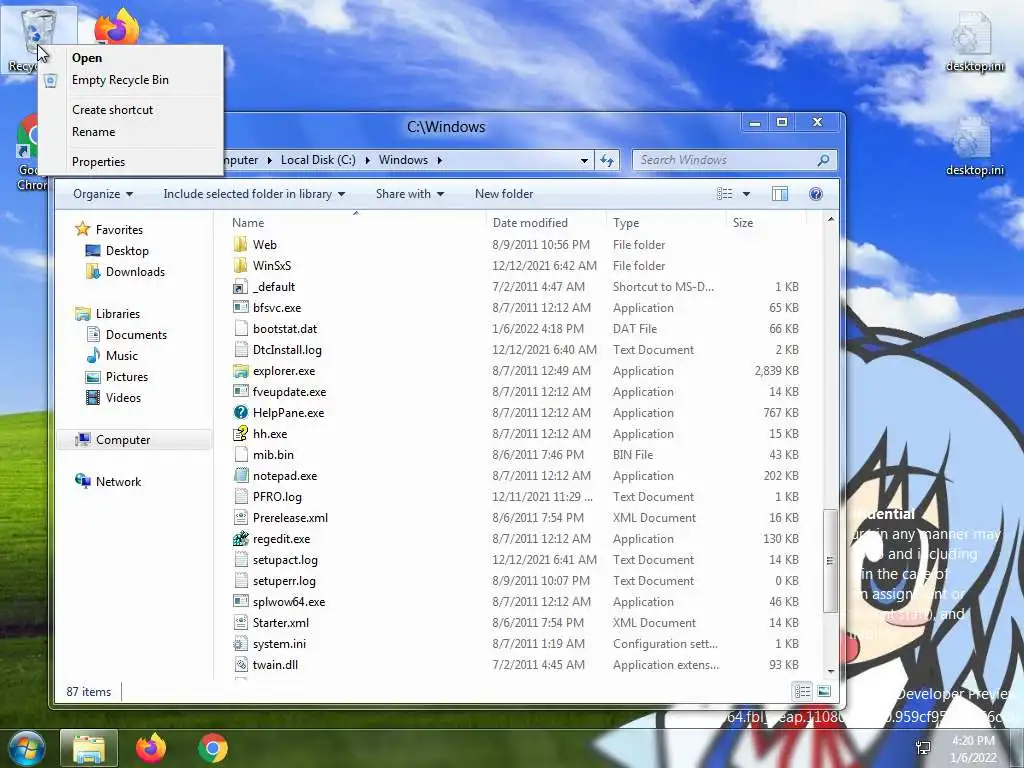Sort by the Name column header

tap(356, 223)
